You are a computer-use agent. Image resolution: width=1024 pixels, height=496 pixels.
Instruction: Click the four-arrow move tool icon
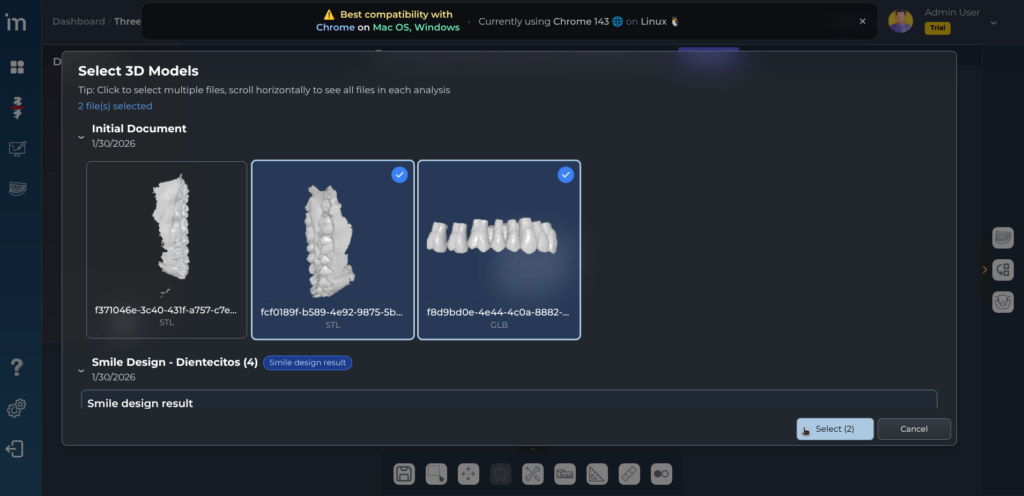pos(468,473)
